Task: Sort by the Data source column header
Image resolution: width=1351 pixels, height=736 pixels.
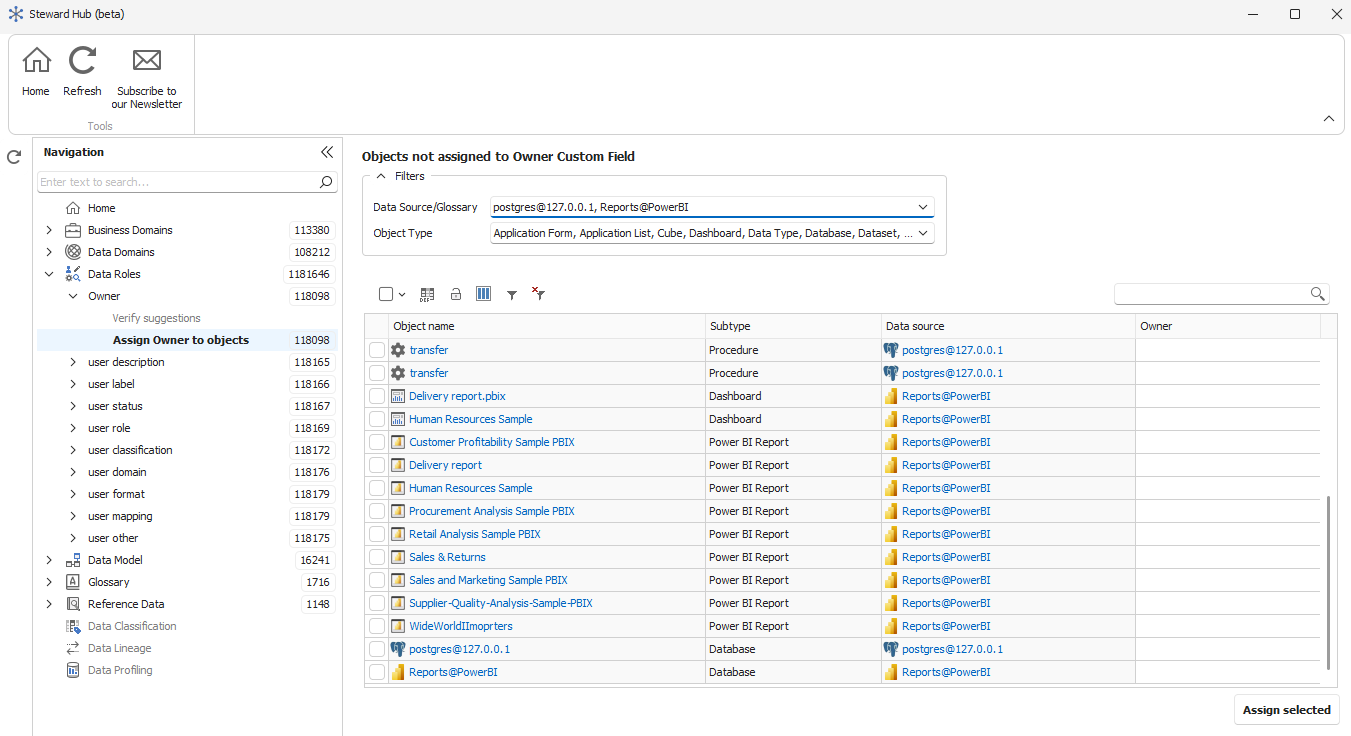Action: click(1008, 326)
